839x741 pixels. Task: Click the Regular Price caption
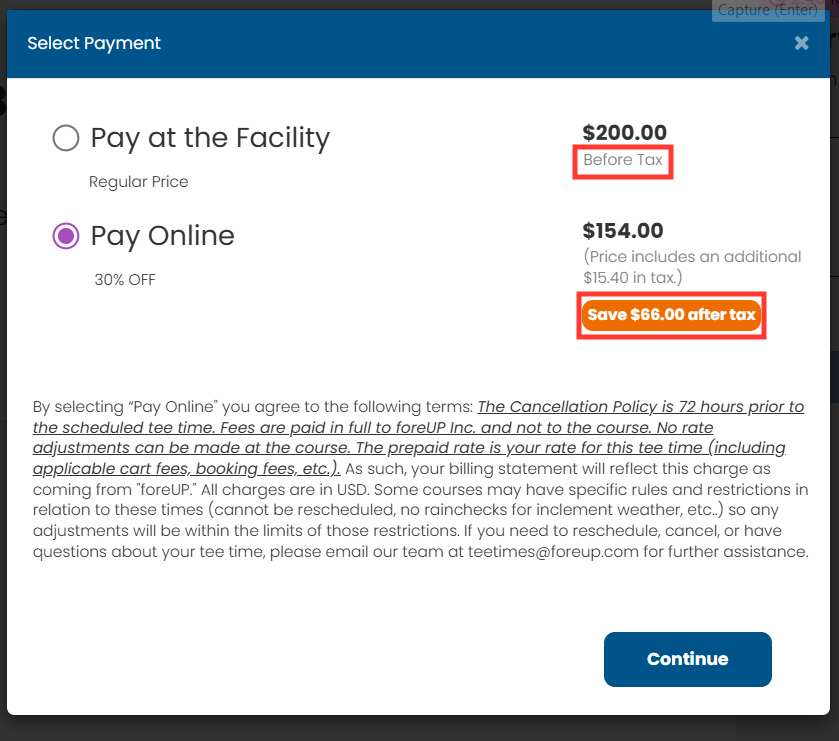tap(139, 182)
